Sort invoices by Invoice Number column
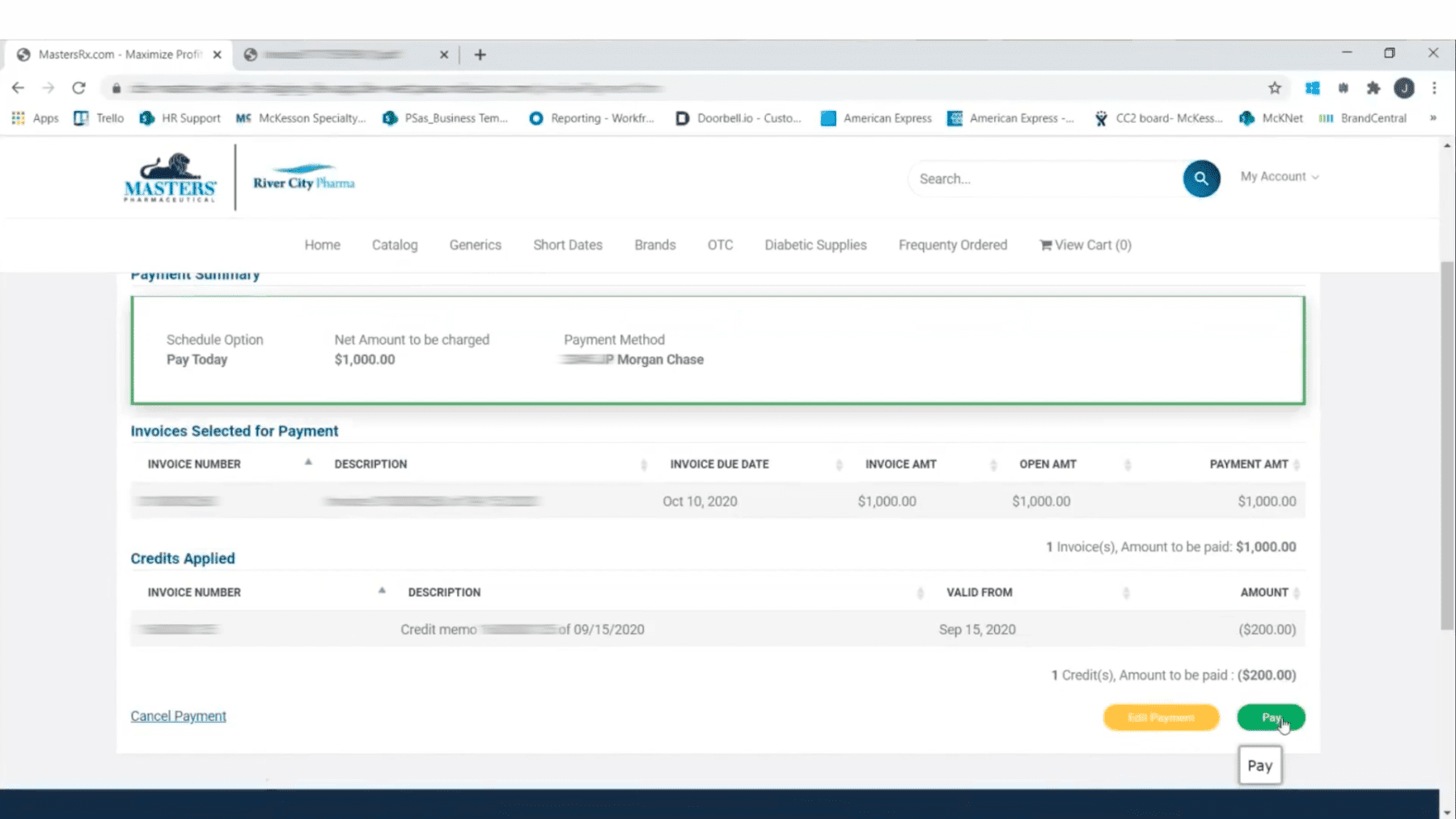Image resolution: width=1456 pixels, height=819 pixels. click(x=194, y=464)
